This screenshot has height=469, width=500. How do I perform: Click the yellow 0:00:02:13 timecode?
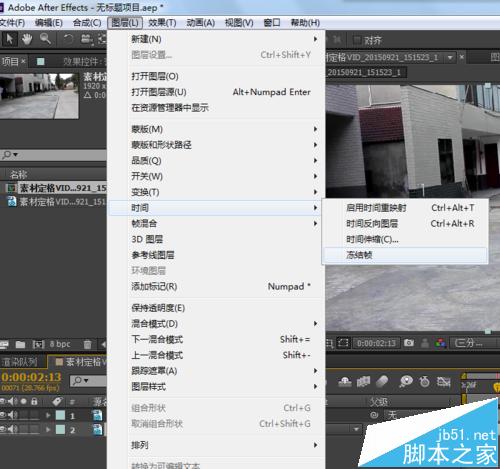[x=31, y=377]
